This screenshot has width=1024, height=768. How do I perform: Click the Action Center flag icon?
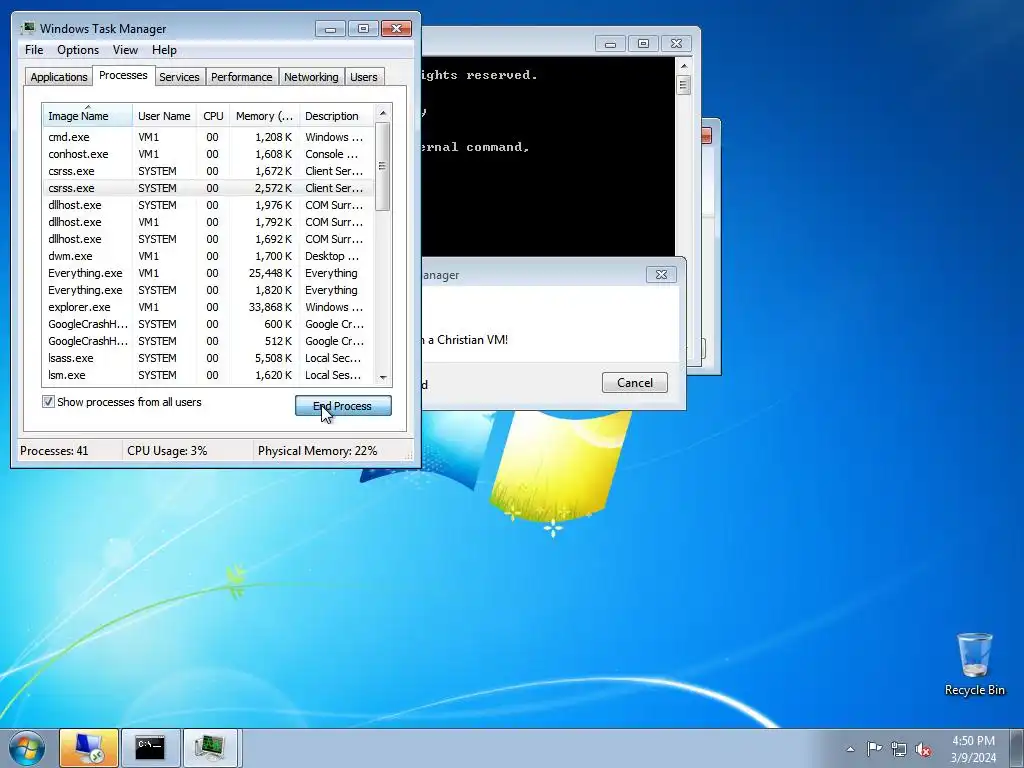click(x=874, y=749)
